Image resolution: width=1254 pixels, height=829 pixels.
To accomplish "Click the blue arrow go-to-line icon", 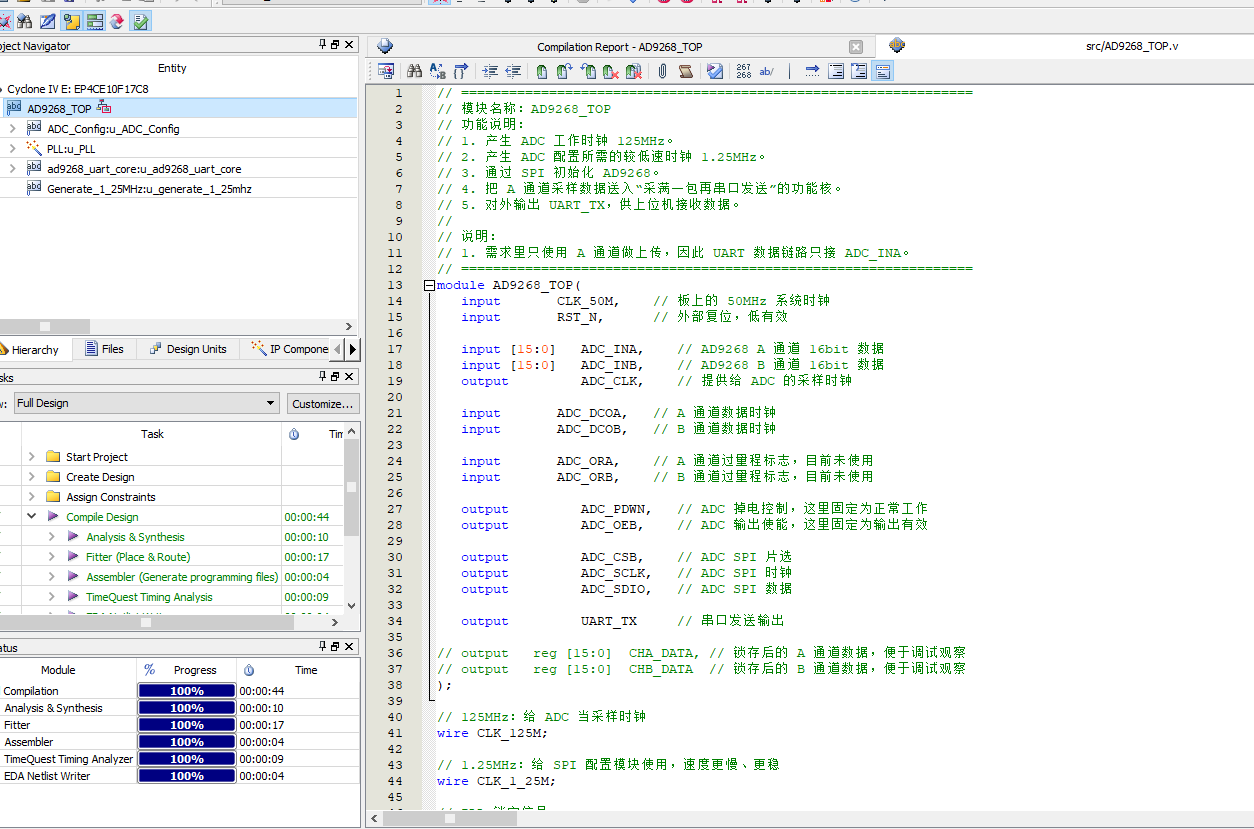I will (x=812, y=71).
